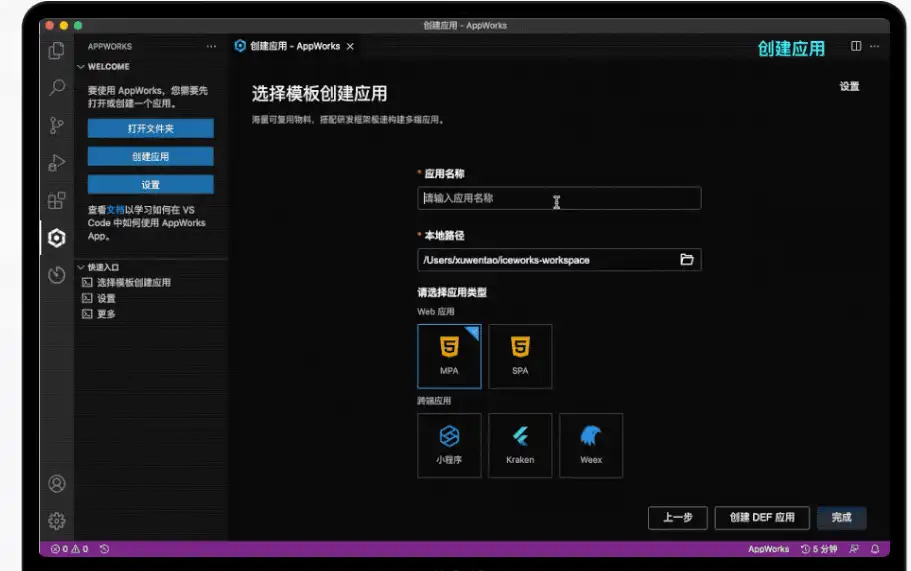Click the 设置 link at top right
911x571 pixels.
(x=849, y=87)
